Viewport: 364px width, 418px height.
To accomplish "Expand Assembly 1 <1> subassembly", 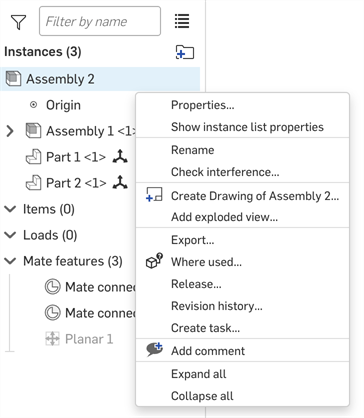I will tap(10, 131).
